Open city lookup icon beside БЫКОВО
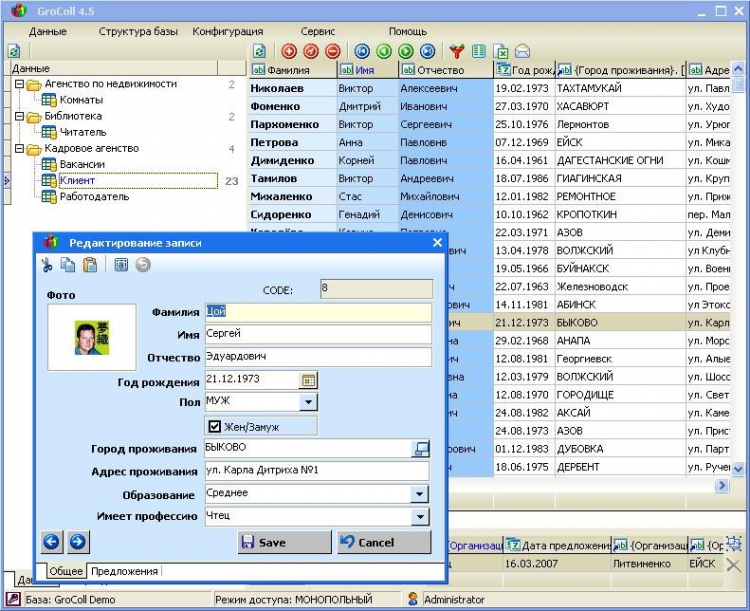Viewport: 750px width, 611px height. [421, 449]
